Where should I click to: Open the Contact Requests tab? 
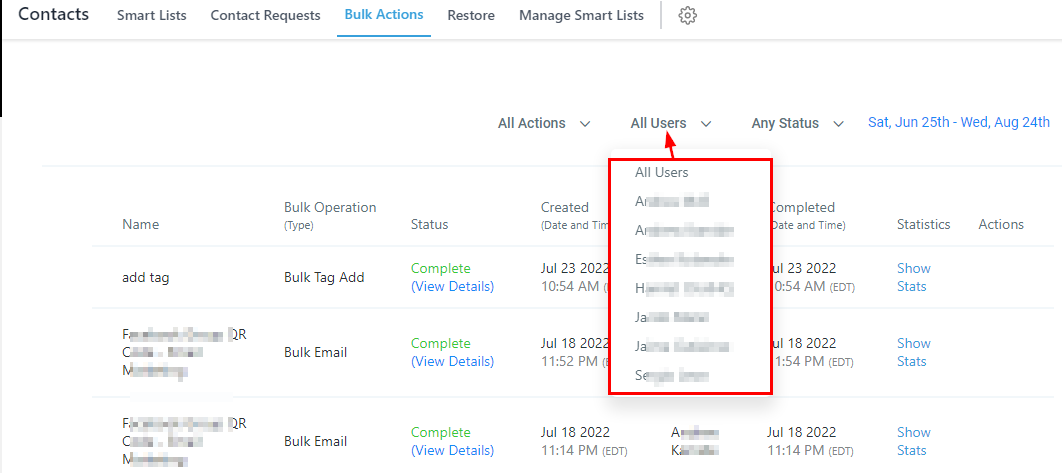click(265, 16)
